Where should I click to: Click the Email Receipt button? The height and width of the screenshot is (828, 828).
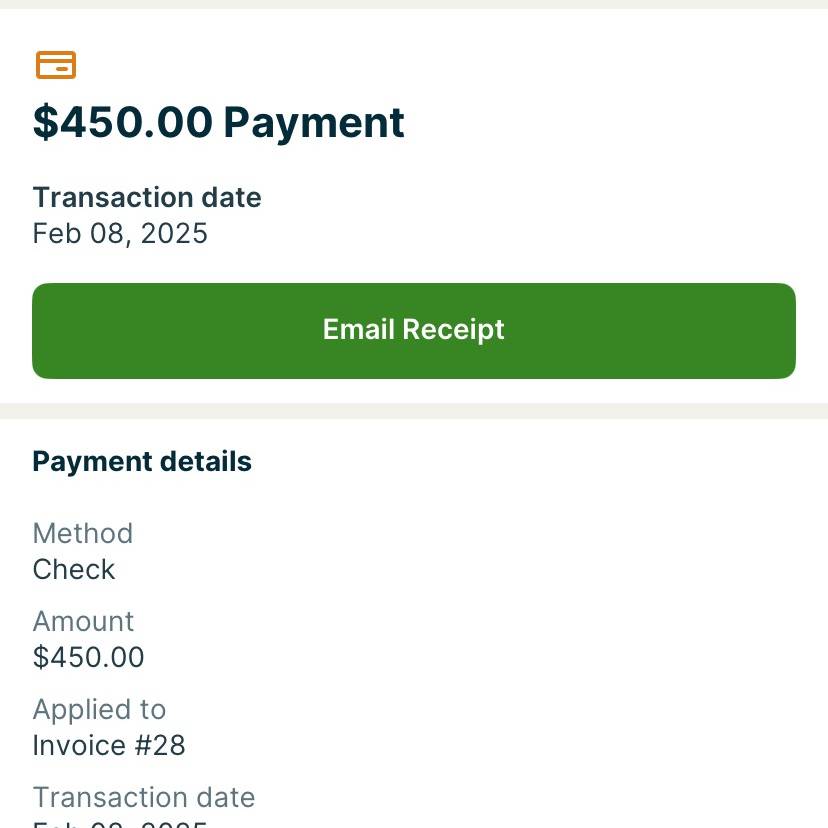coord(414,331)
